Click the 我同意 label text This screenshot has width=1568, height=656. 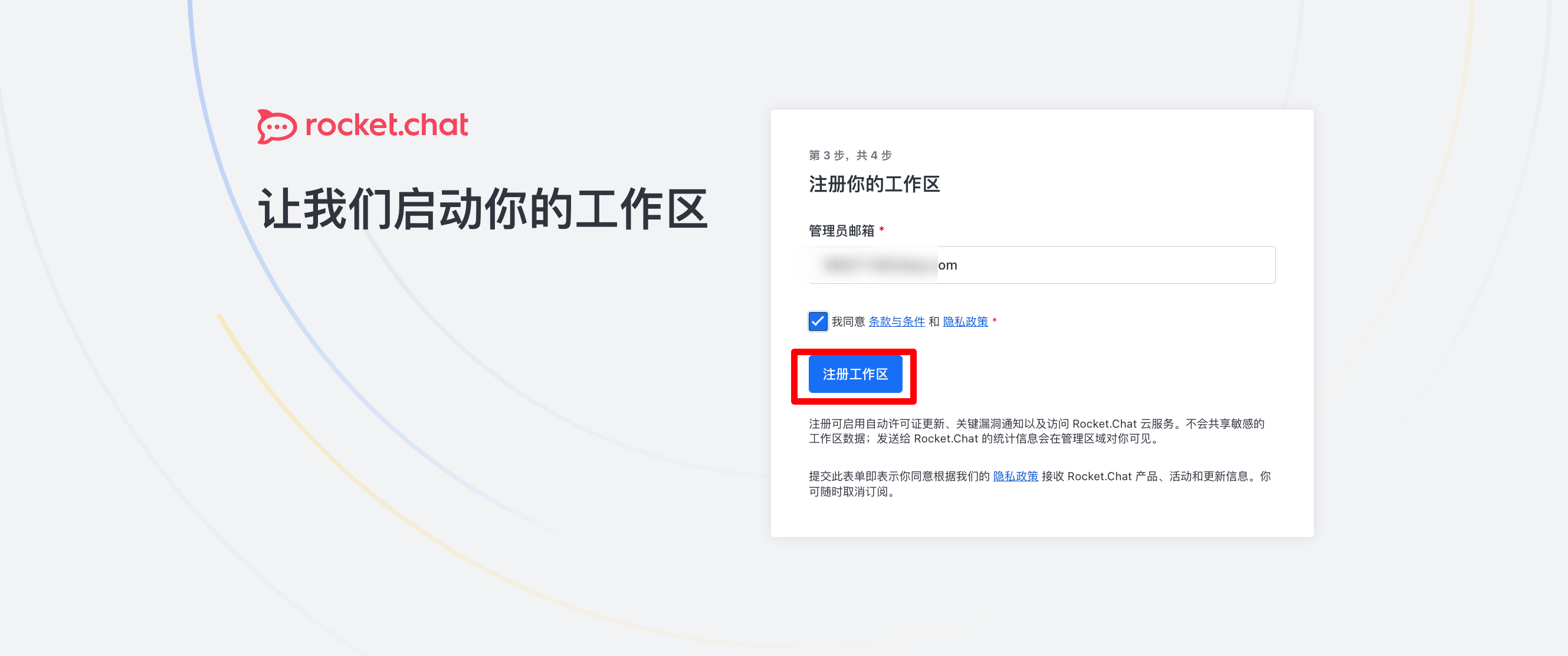tap(848, 322)
